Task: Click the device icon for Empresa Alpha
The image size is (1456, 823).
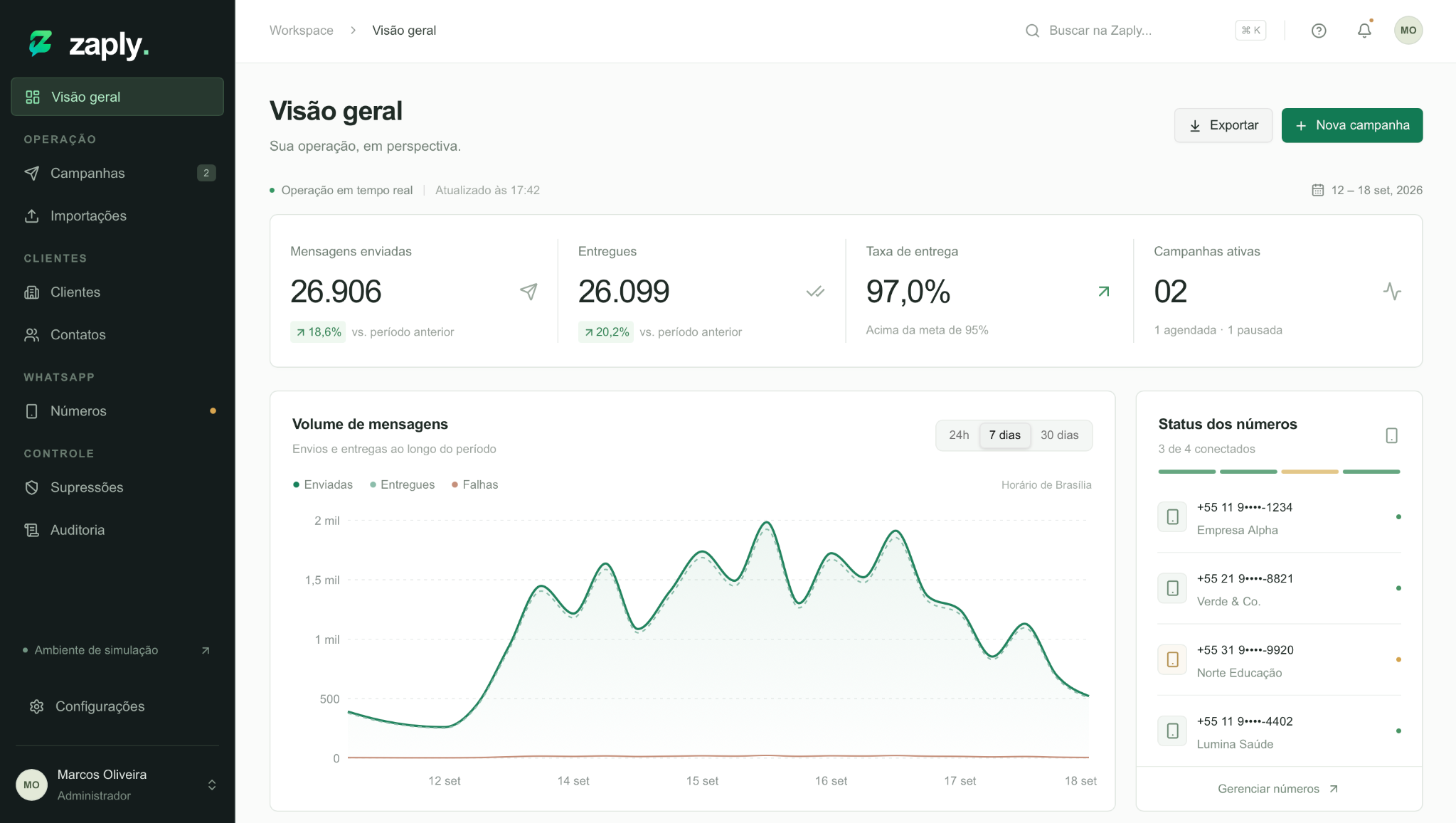Action: pyautogui.click(x=1172, y=517)
